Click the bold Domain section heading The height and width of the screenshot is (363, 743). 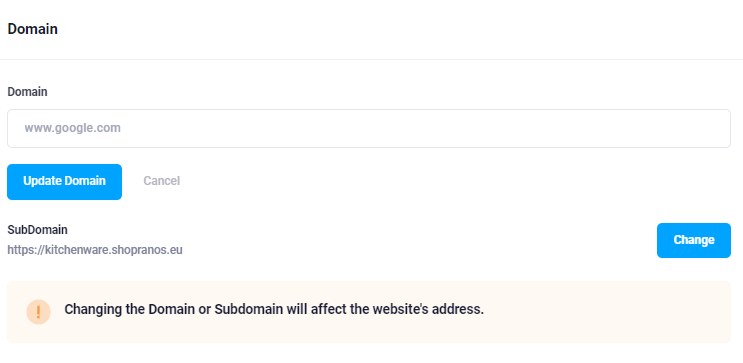(x=32, y=29)
